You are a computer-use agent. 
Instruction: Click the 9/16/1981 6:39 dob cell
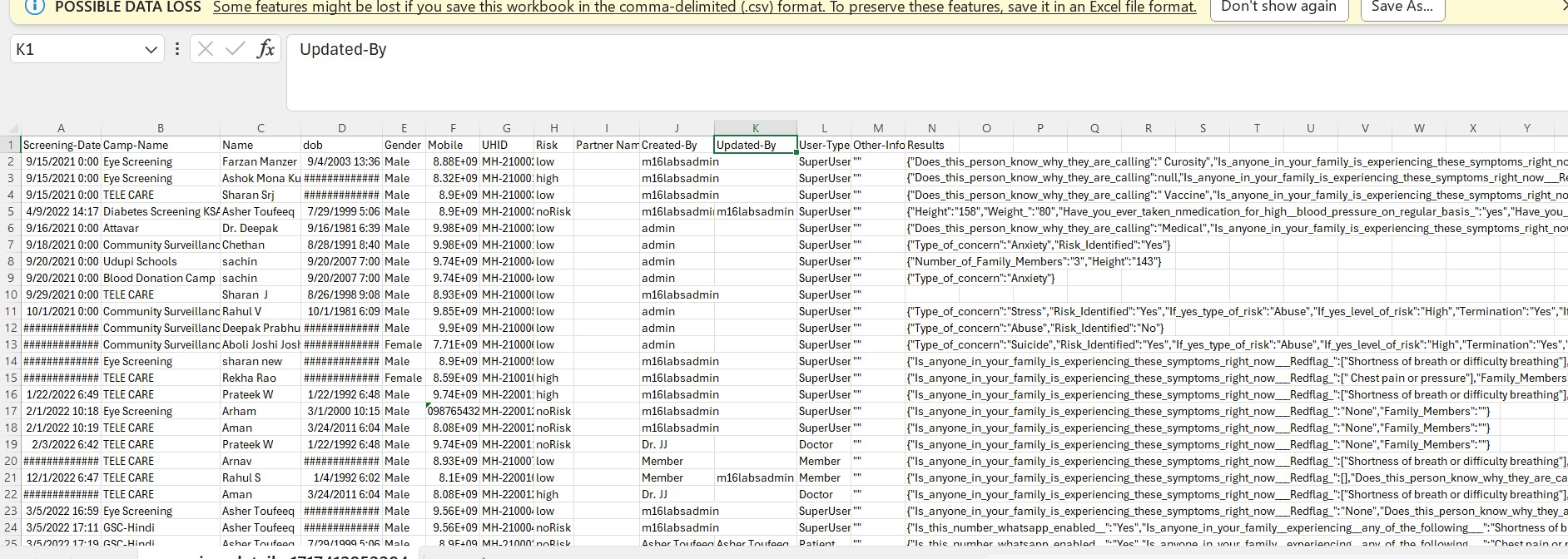(341, 228)
